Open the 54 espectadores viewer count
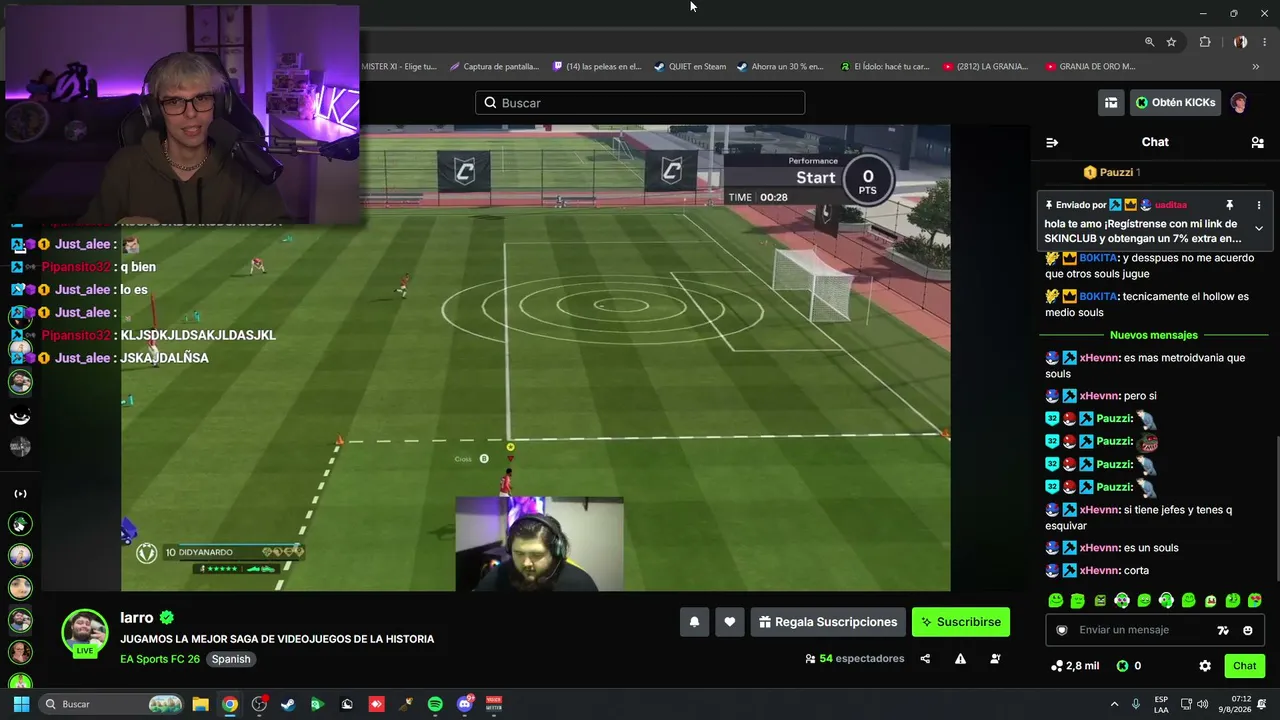 pyautogui.click(x=855, y=659)
